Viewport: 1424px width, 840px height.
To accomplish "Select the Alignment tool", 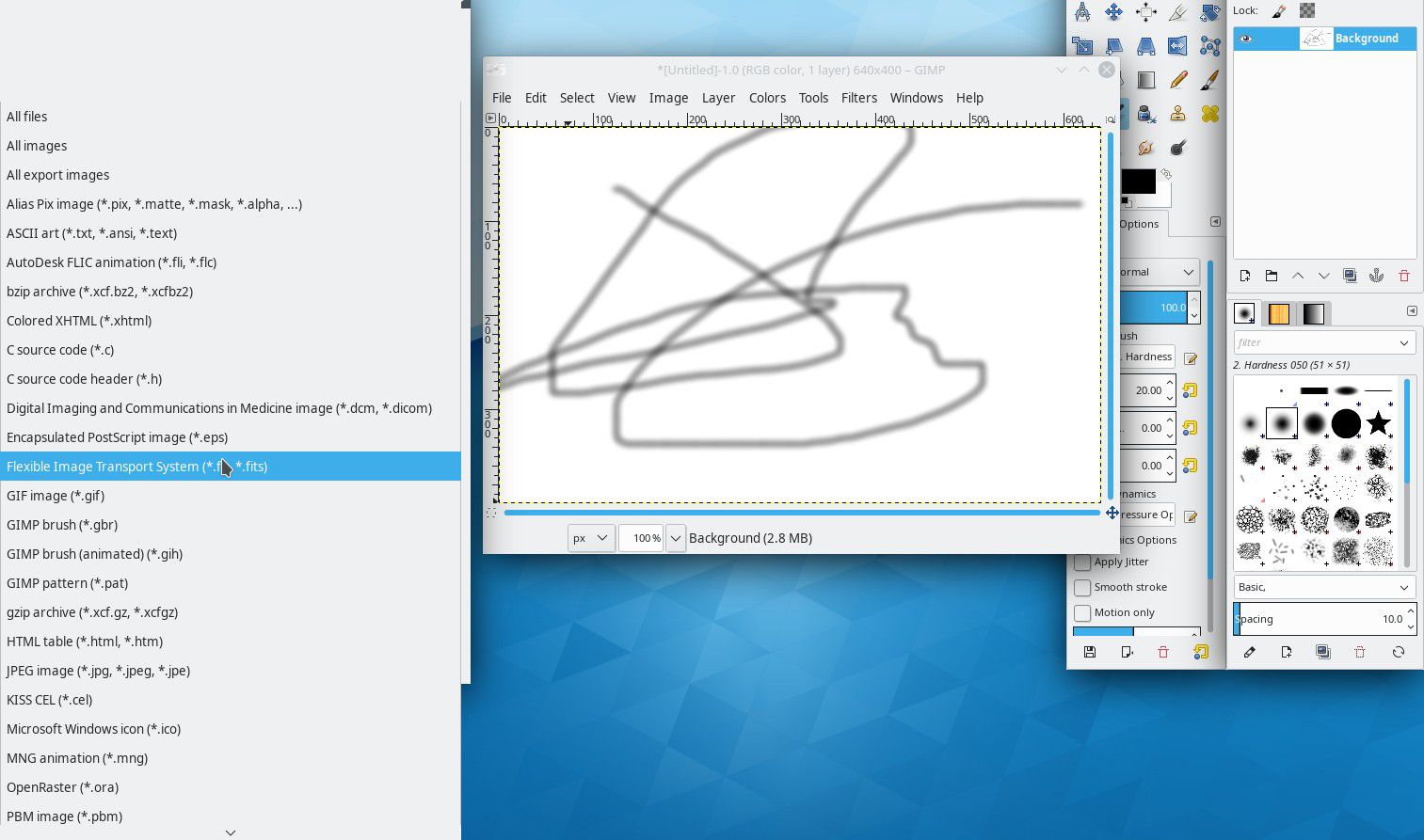I will point(1145,12).
